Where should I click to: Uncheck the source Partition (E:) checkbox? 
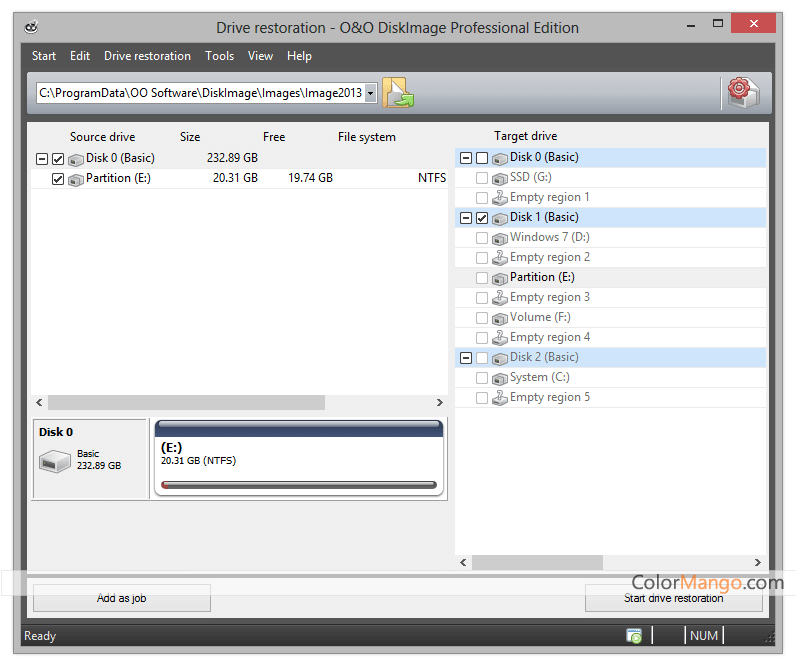tap(58, 179)
